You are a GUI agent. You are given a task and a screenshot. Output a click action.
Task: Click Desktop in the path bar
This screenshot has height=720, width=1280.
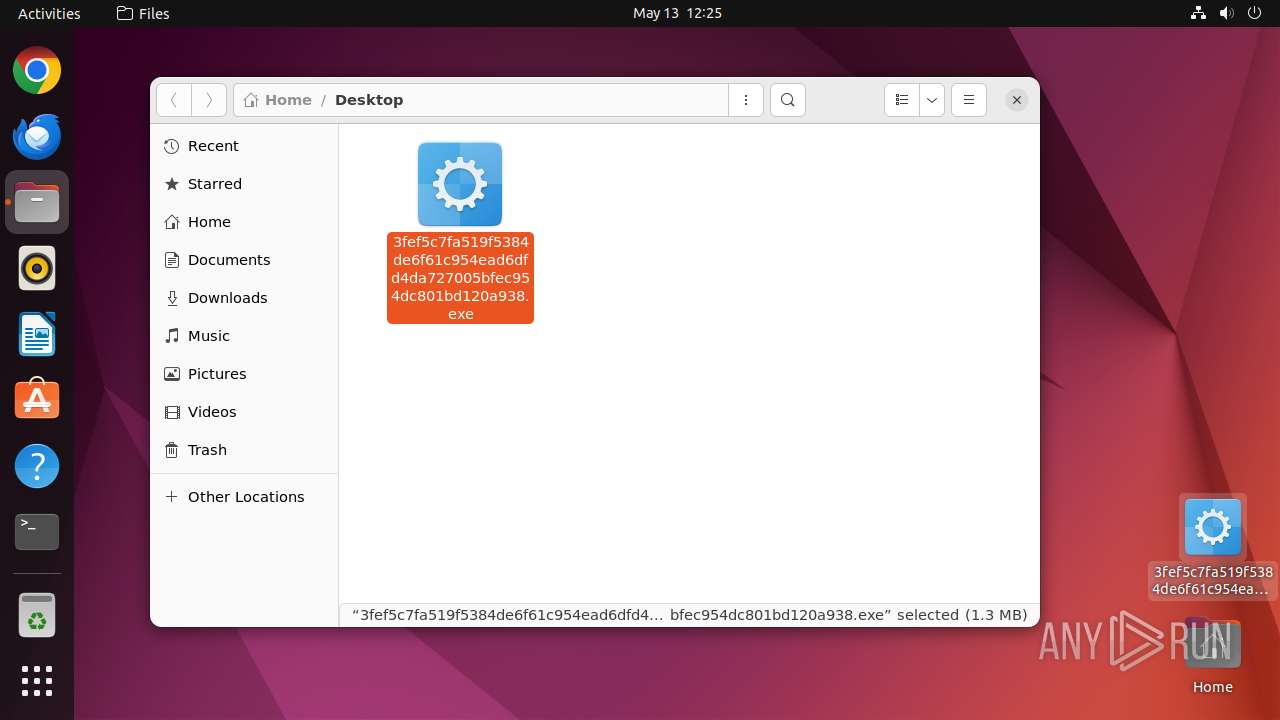click(x=369, y=100)
